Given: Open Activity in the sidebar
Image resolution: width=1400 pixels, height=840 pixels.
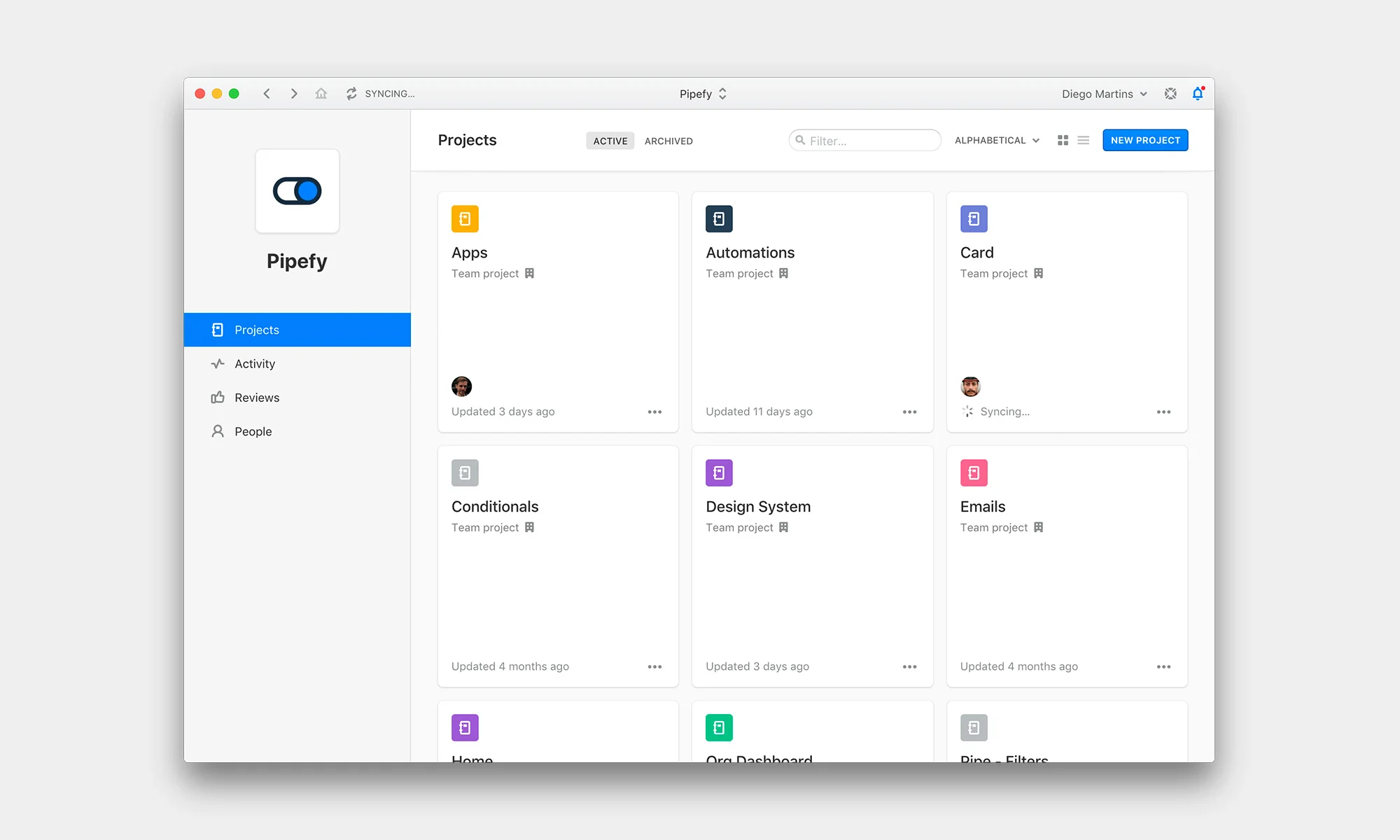Looking at the screenshot, I should pyautogui.click(x=255, y=364).
